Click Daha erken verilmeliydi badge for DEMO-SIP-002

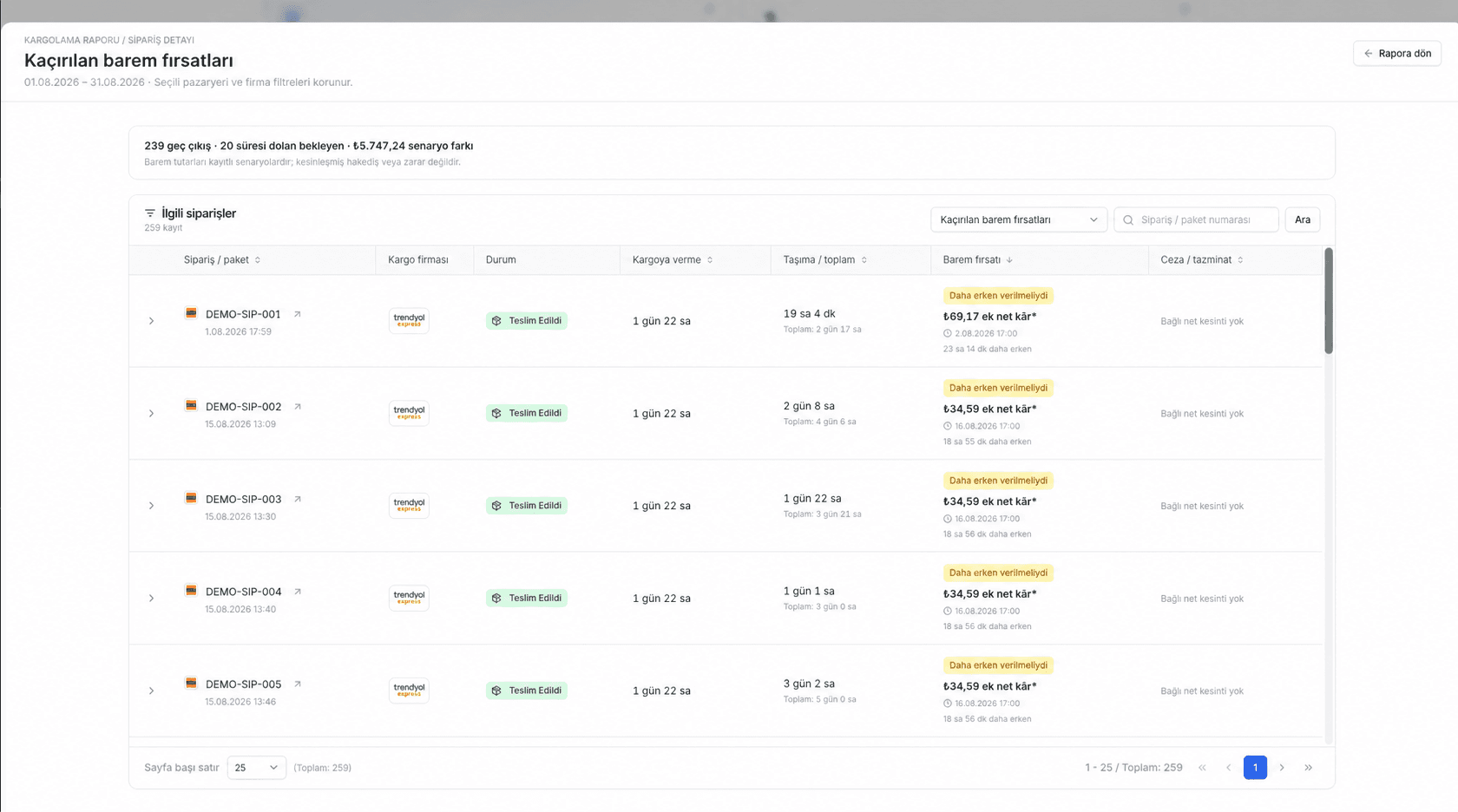998,388
